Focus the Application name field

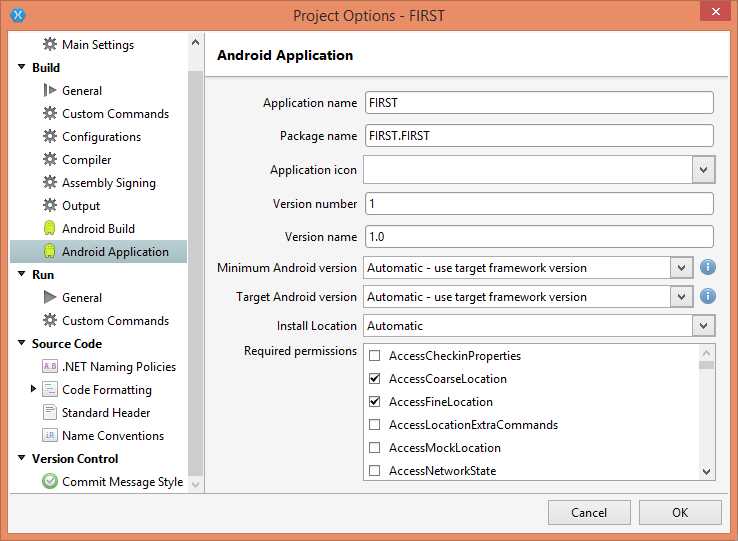tap(539, 103)
